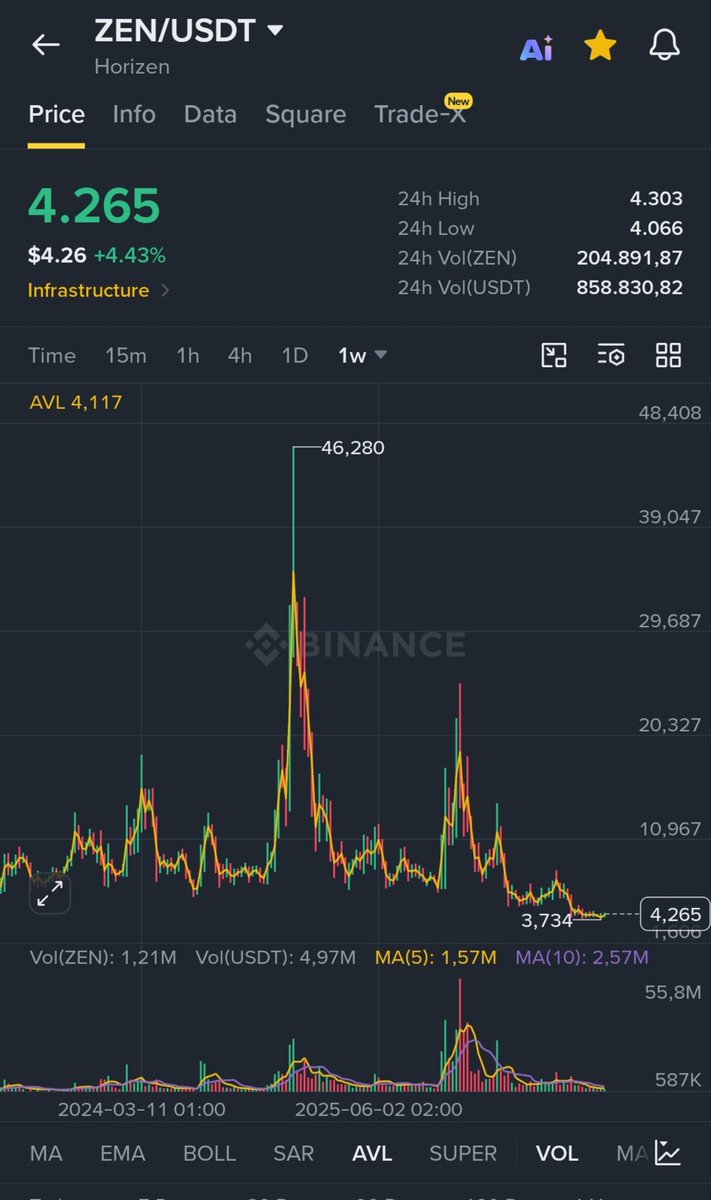Toggle the MA indicator

click(x=46, y=1154)
